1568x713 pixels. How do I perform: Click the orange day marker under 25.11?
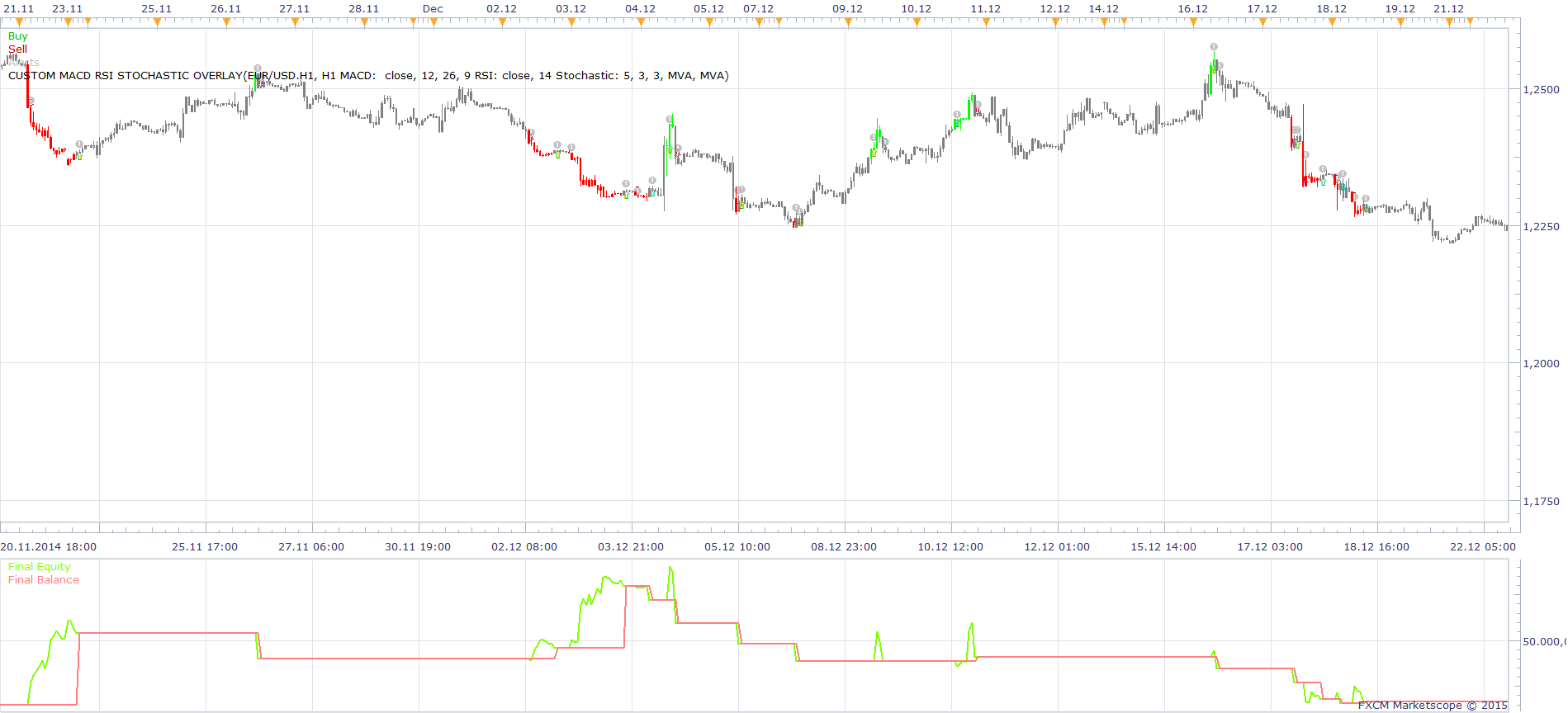(x=157, y=22)
